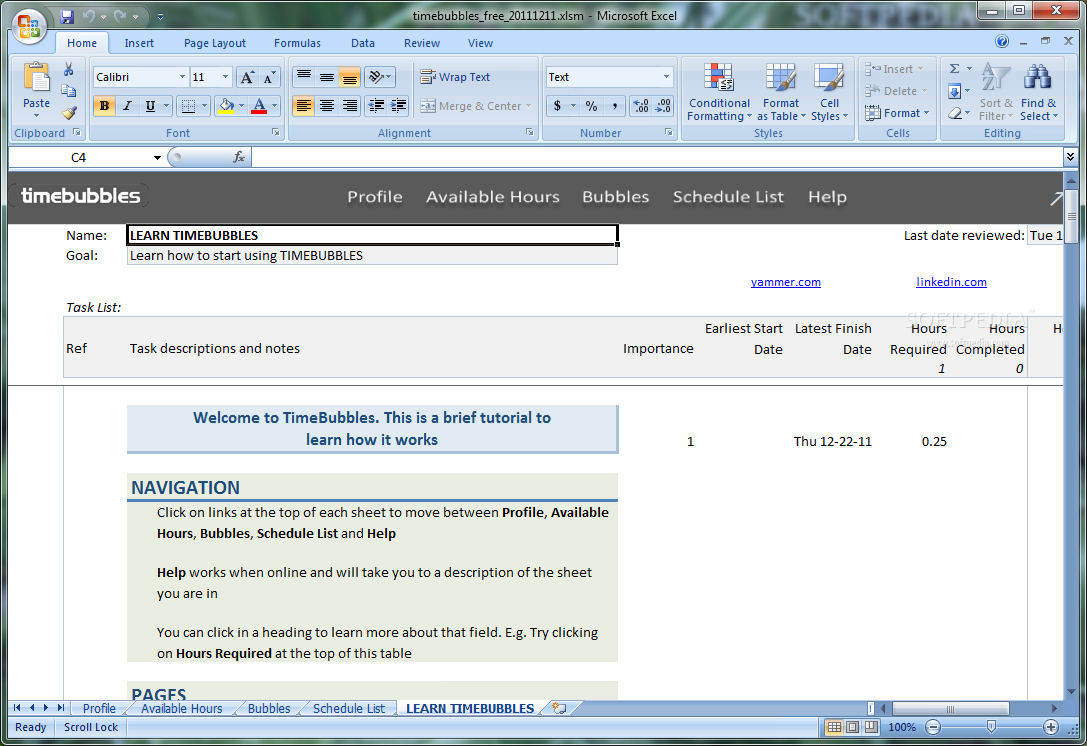Open the Format cells dropdown
This screenshot has width=1087, height=746.
tap(896, 113)
